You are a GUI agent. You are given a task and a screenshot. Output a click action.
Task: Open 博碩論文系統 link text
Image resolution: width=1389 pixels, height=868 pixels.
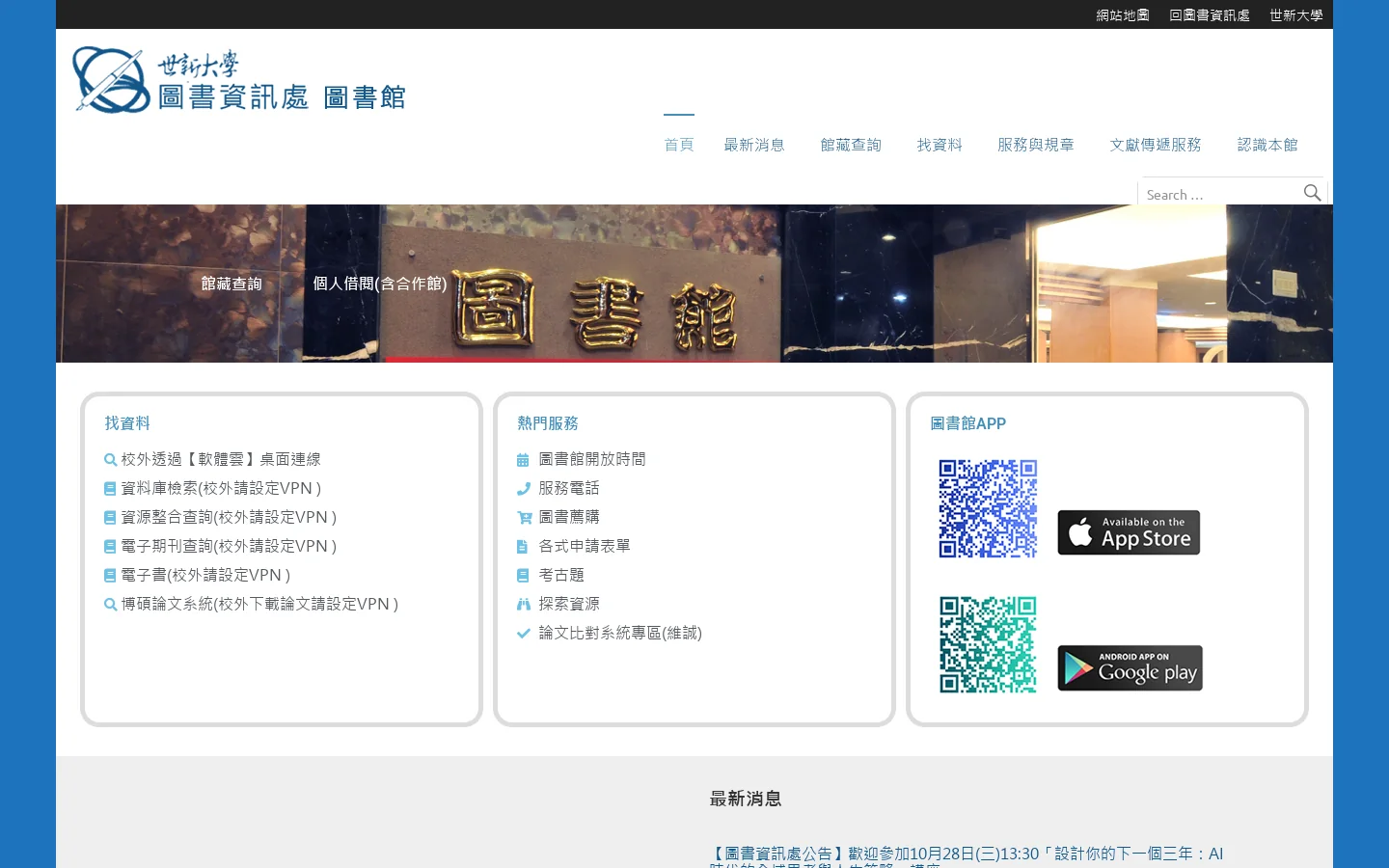pyautogui.click(x=259, y=604)
